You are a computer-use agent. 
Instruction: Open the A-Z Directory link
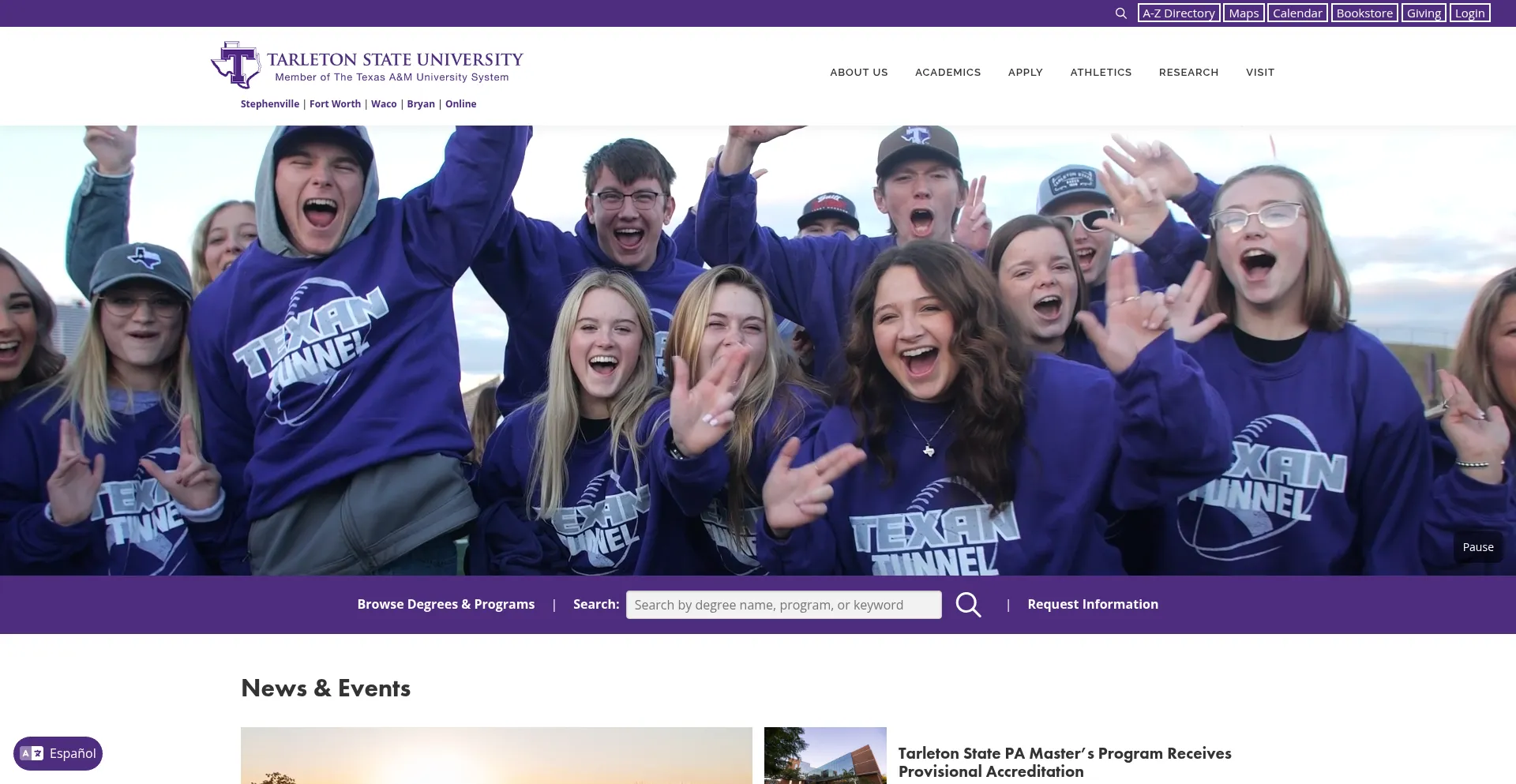coord(1178,13)
